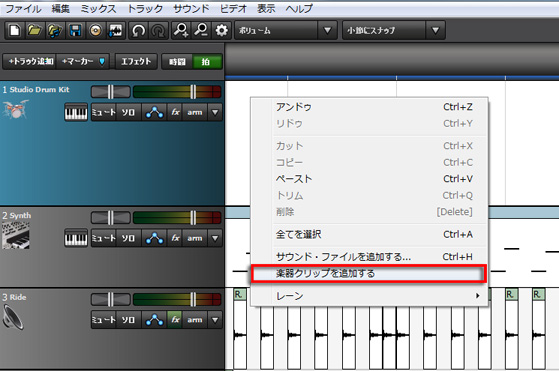The width and height of the screenshot is (559, 371).
Task: Open the ミックス menu
Action: tap(98, 9)
